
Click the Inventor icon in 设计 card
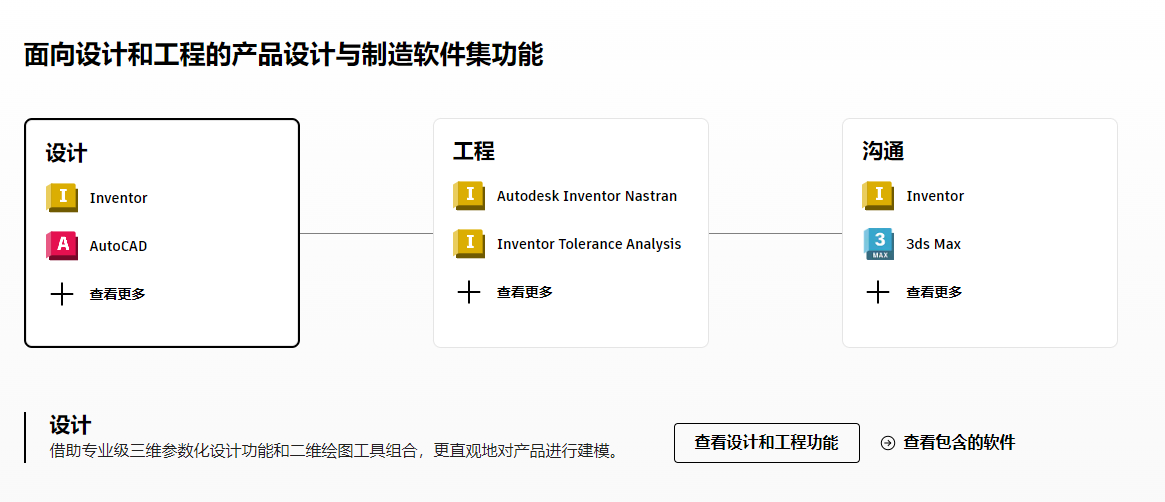pyautogui.click(x=62, y=197)
